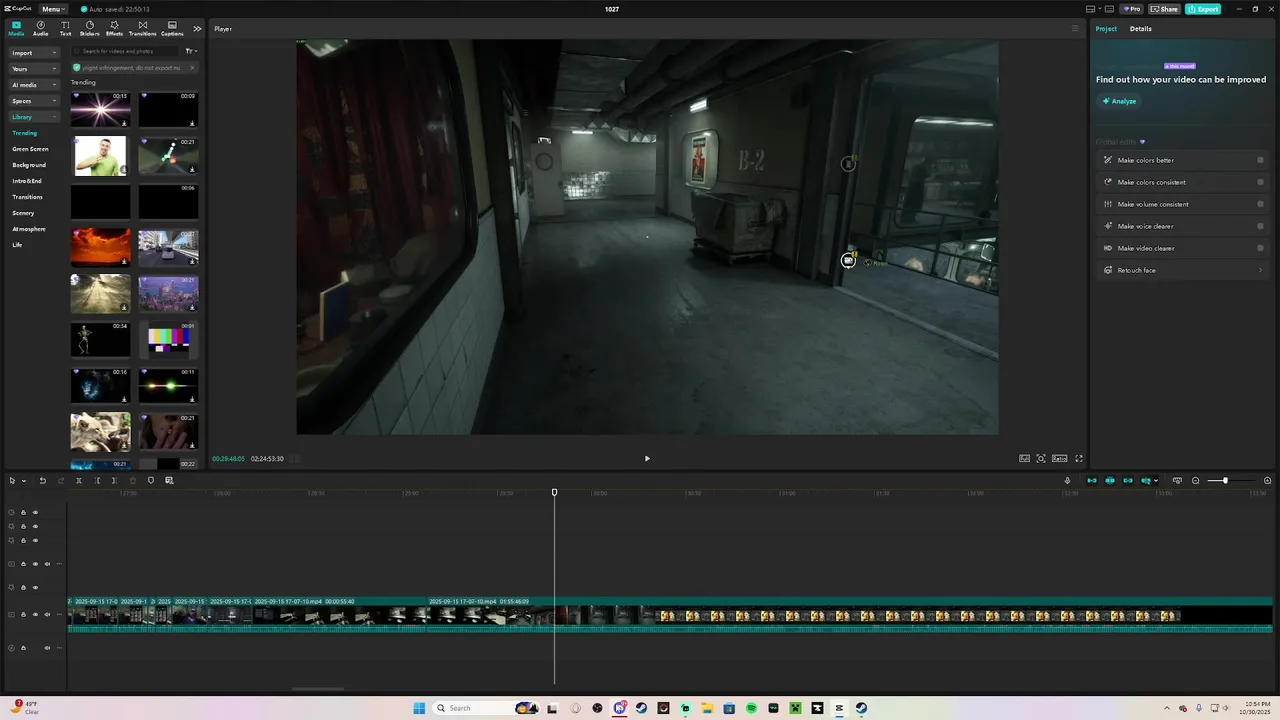Open the Text panel icon
The image size is (1280, 720).
coord(65,28)
